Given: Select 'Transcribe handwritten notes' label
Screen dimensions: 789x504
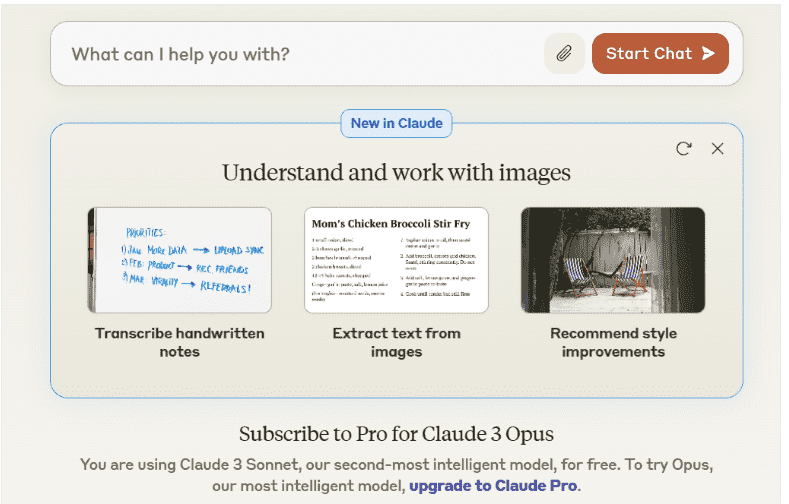Looking at the screenshot, I should (x=180, y=342).
